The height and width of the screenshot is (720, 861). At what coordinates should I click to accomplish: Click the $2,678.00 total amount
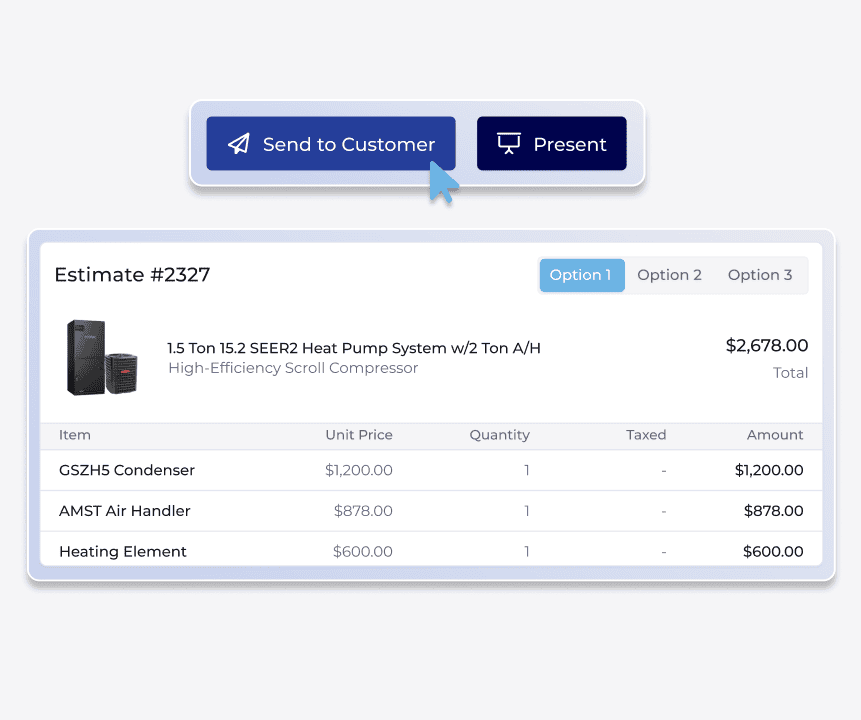[x=766, y=345]
